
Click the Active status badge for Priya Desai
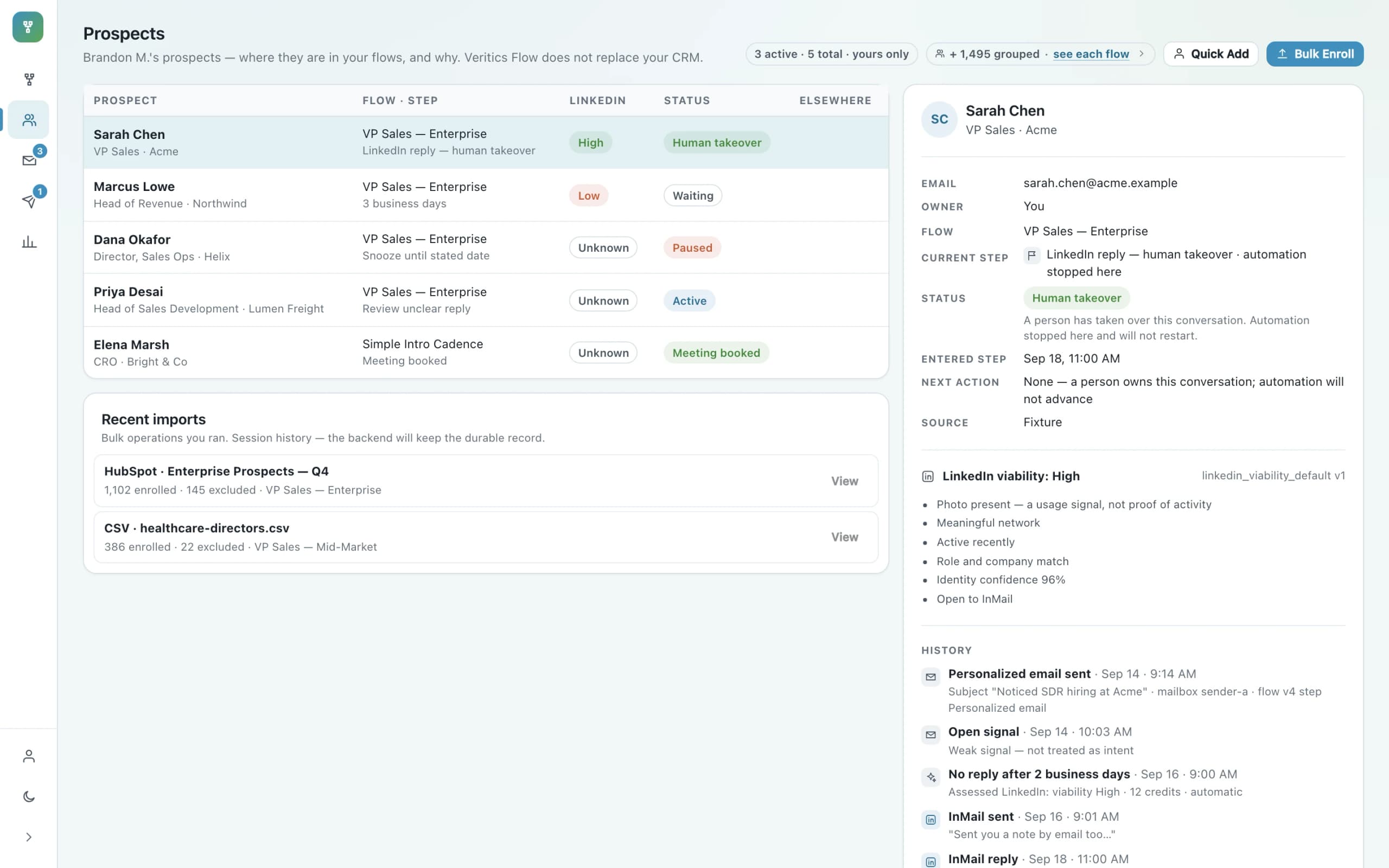point(689,300)
